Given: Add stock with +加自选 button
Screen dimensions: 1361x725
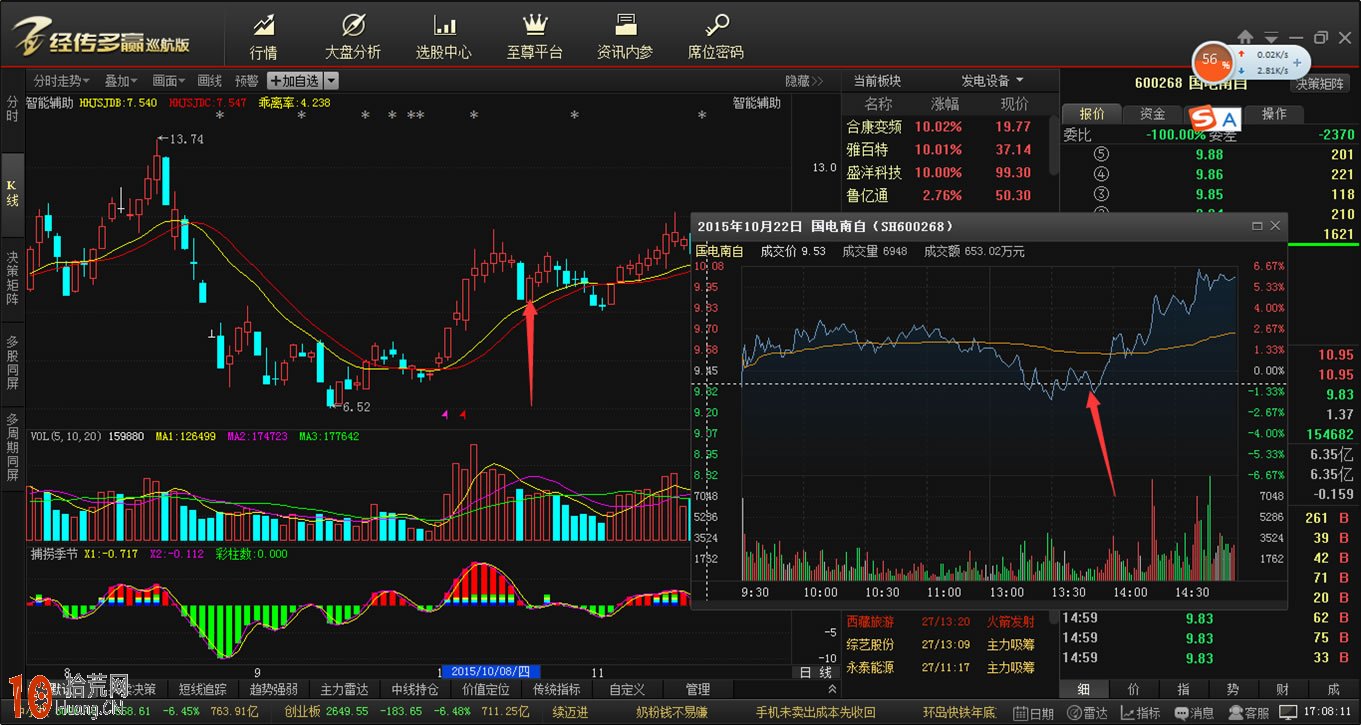Looking at the screenshot, I should (294, 81).
